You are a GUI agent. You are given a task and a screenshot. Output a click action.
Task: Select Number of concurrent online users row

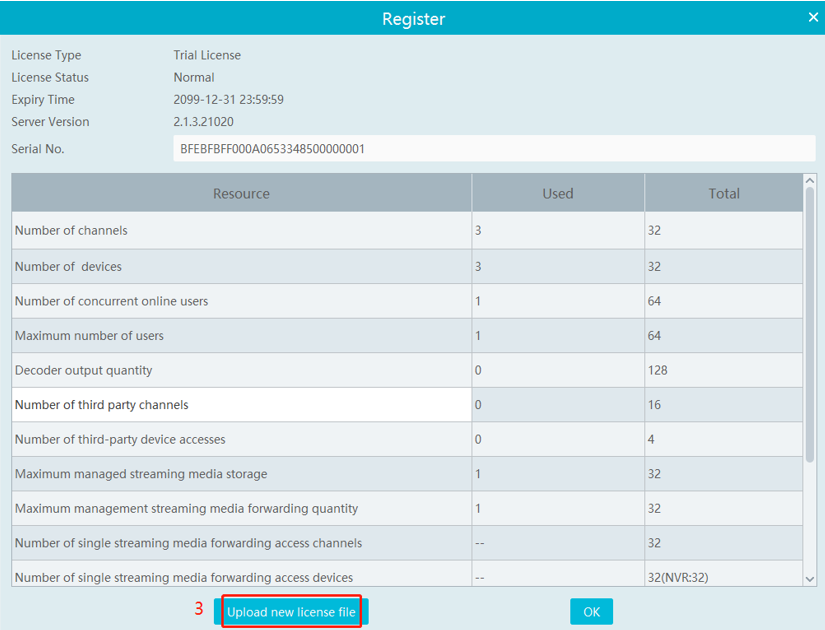click(241, 301)
